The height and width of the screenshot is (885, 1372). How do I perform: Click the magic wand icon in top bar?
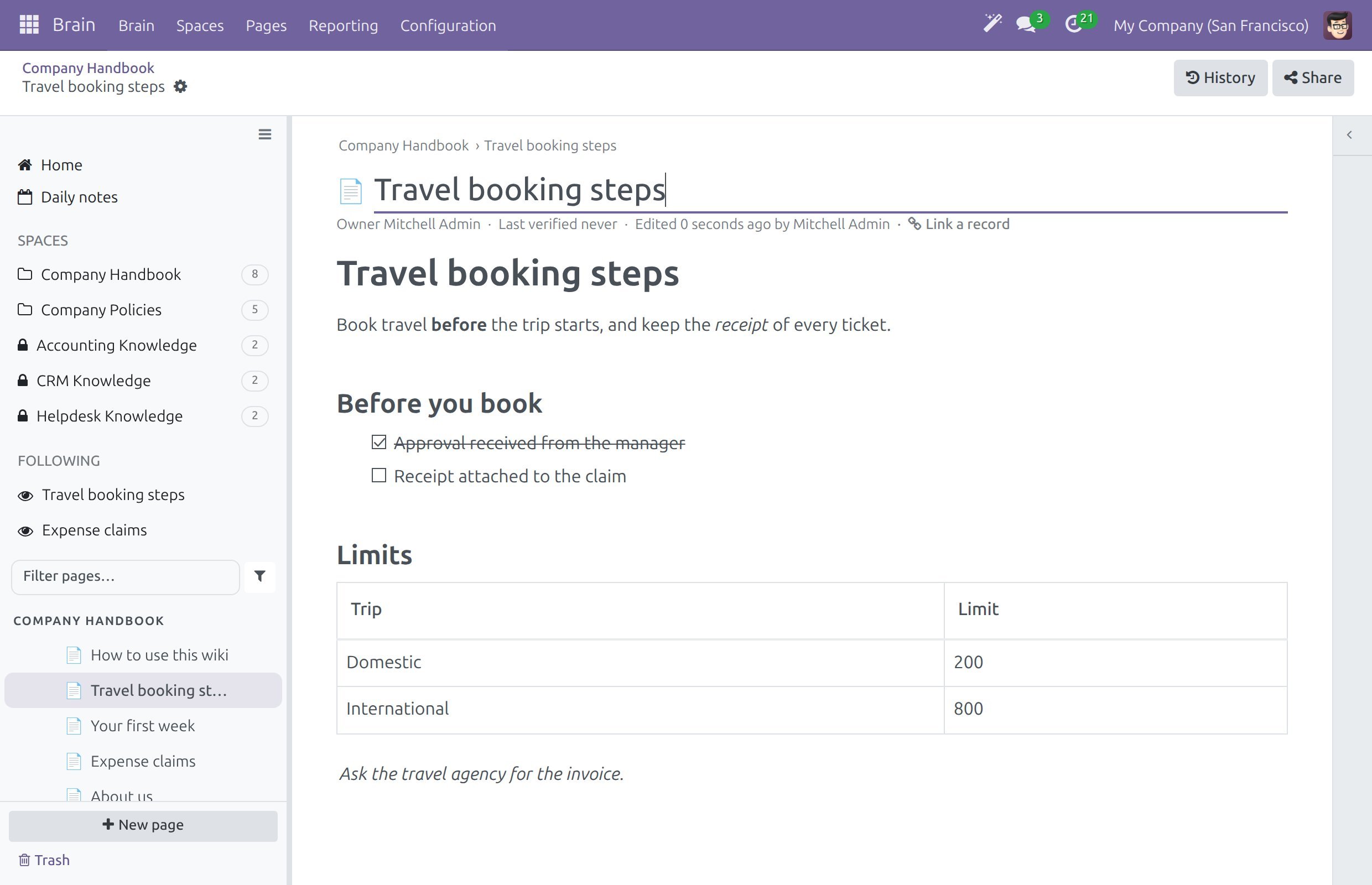992,24
